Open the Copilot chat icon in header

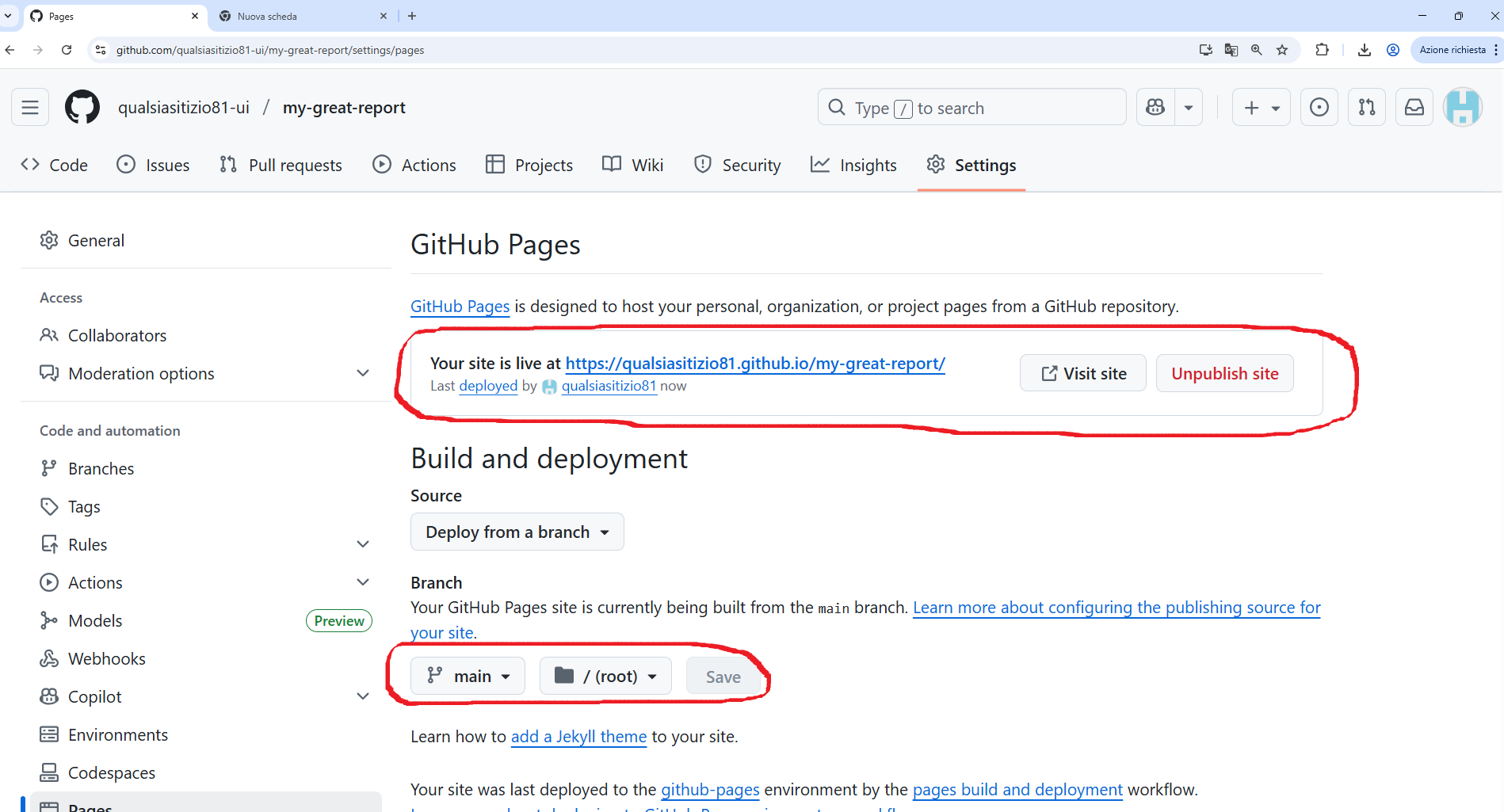point(1155,107)
